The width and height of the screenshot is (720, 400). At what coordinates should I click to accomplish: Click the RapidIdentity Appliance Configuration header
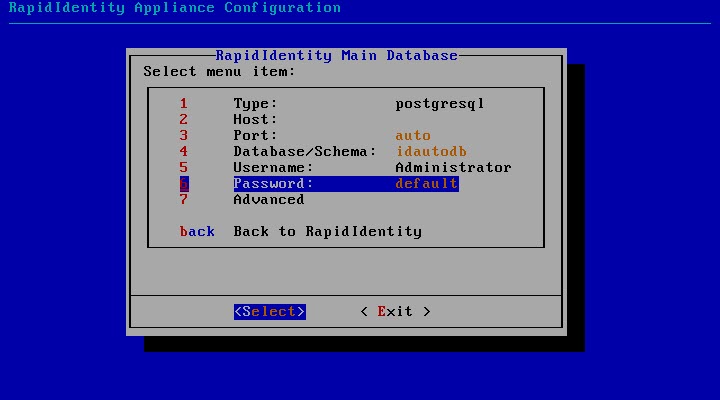175,8
